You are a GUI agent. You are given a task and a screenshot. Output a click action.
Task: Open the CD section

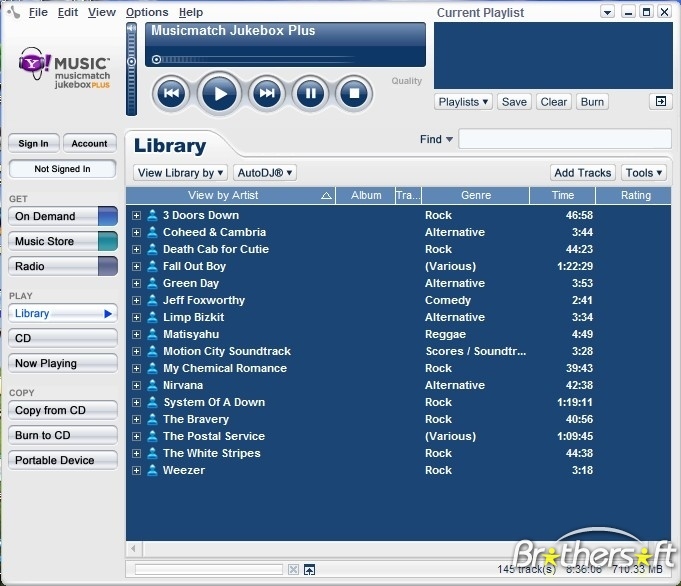click(63, 338)
